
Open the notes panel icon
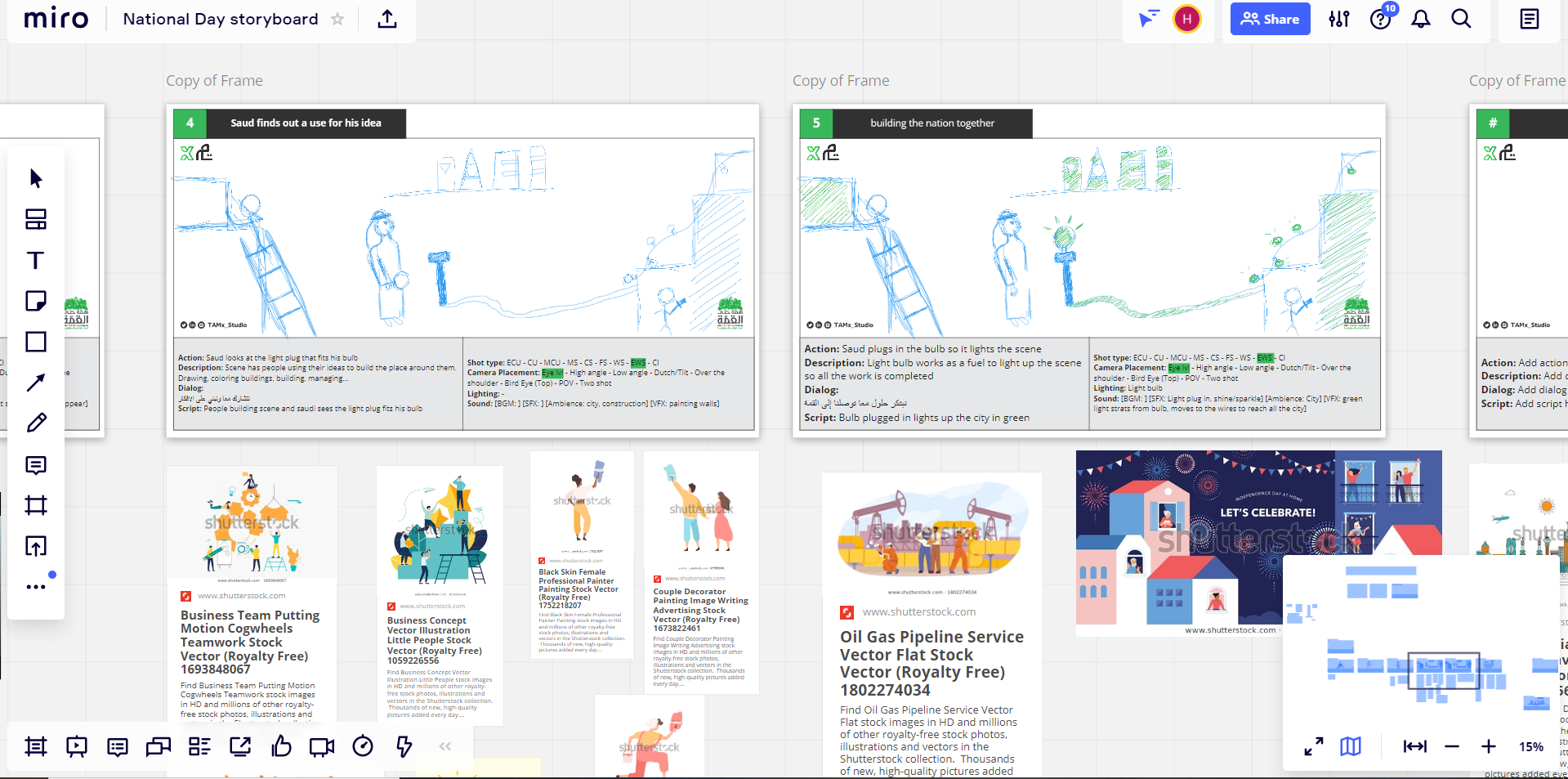tap(1530, 19)
